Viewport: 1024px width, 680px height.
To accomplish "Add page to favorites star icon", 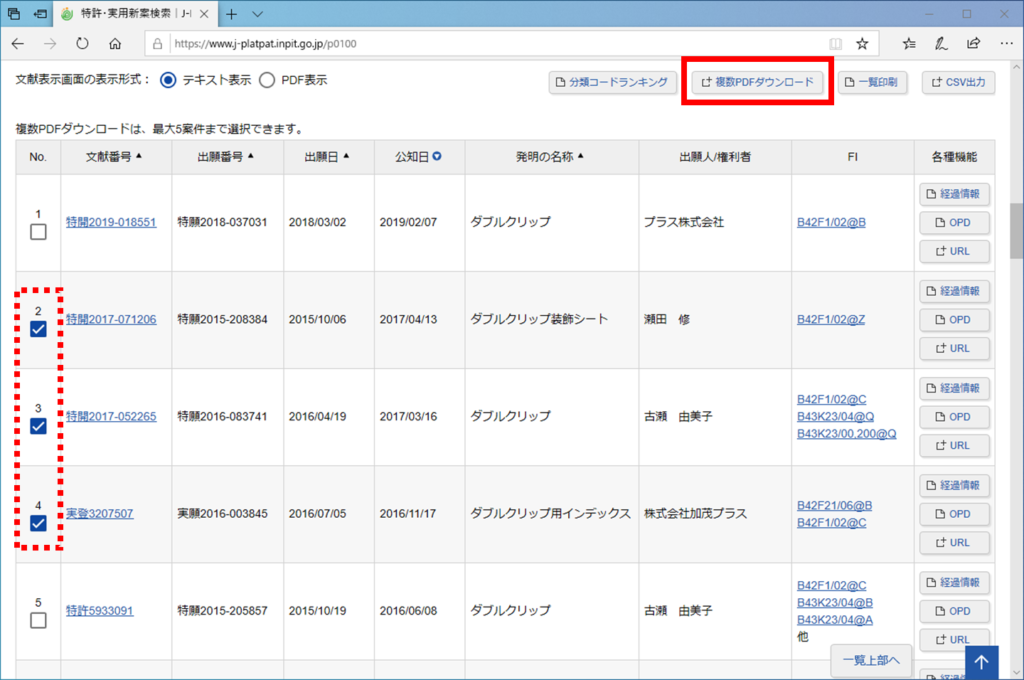I will click(862, 44).
